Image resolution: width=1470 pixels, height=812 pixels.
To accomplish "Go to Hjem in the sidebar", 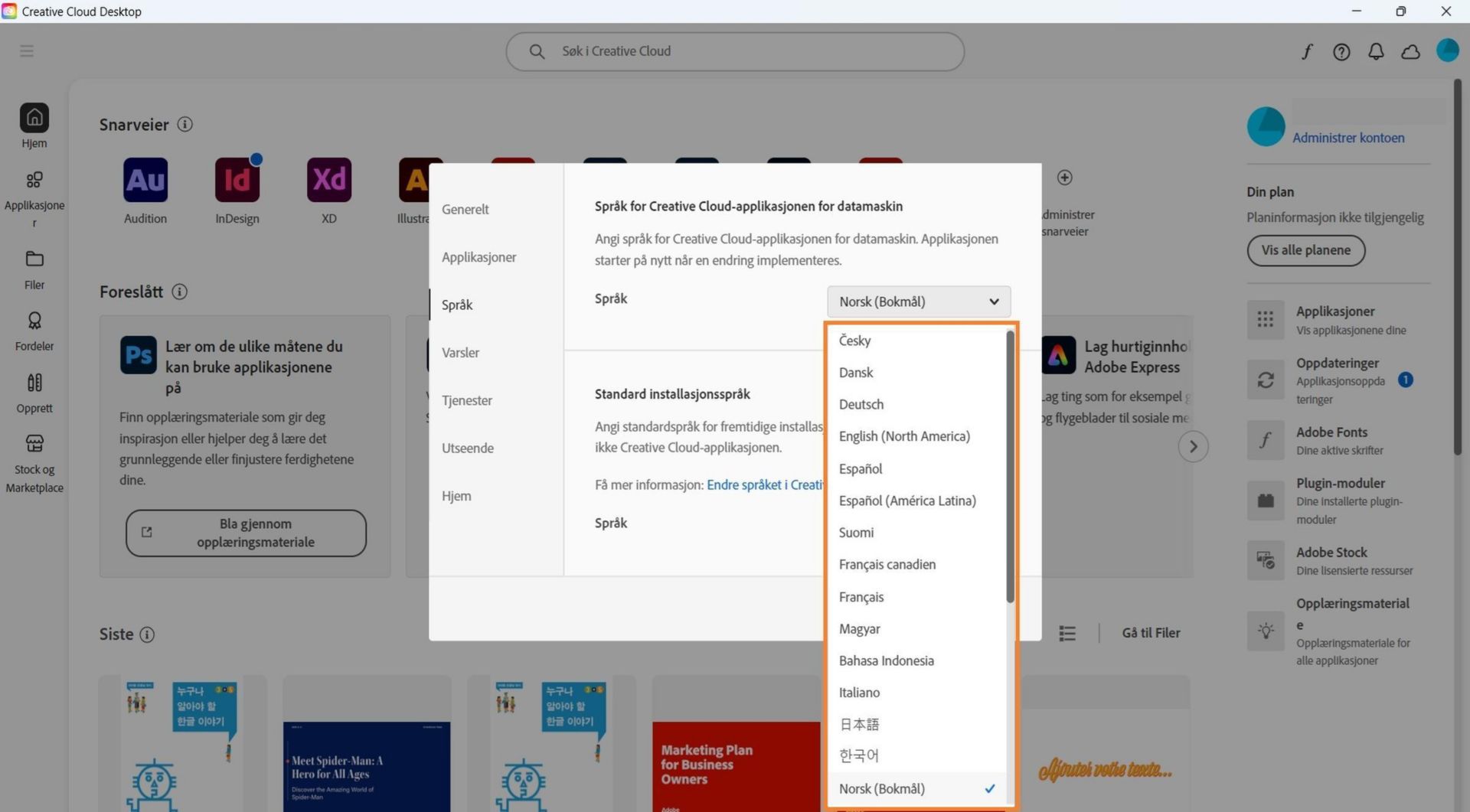I will (x=34, y=126).
